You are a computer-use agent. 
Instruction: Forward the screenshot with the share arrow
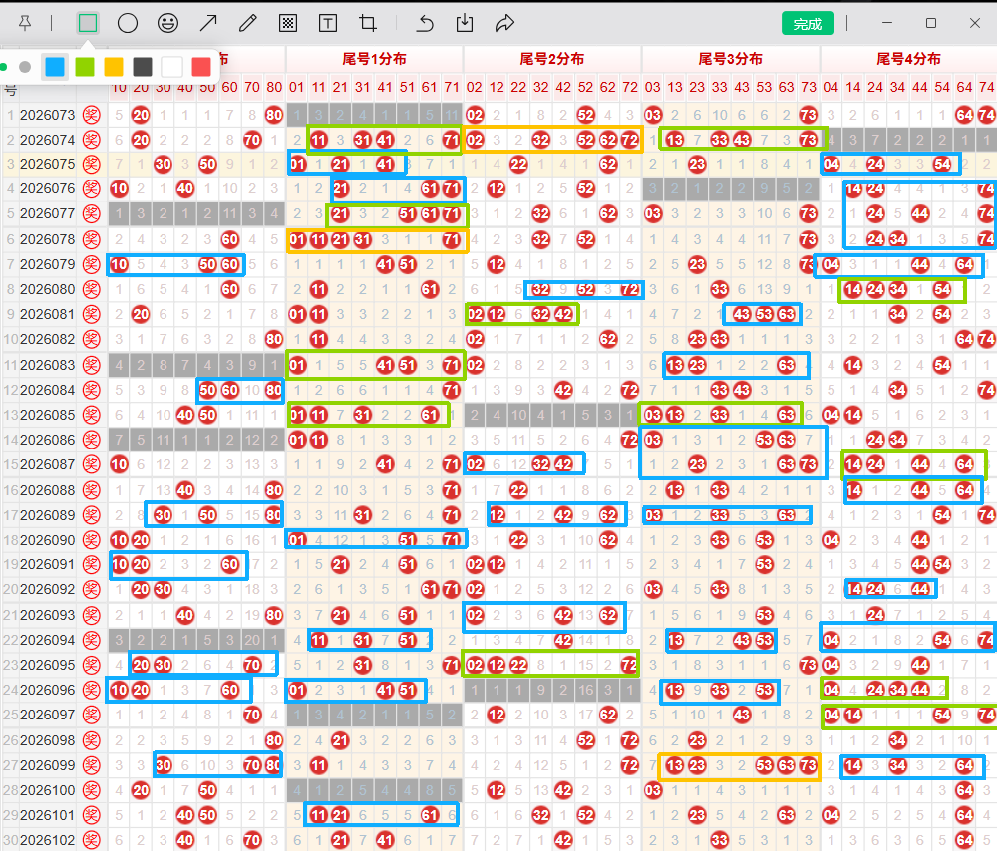pos(505,24)
